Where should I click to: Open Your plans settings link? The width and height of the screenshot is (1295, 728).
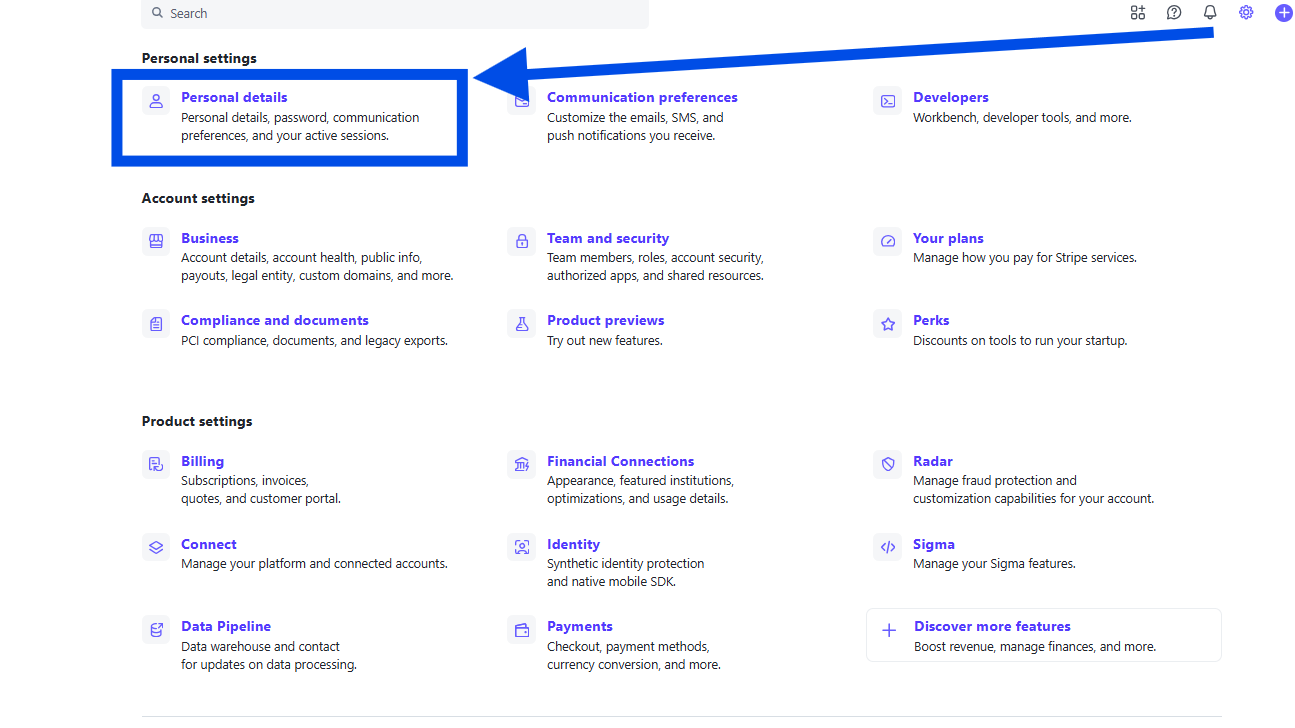click(948, 238)
